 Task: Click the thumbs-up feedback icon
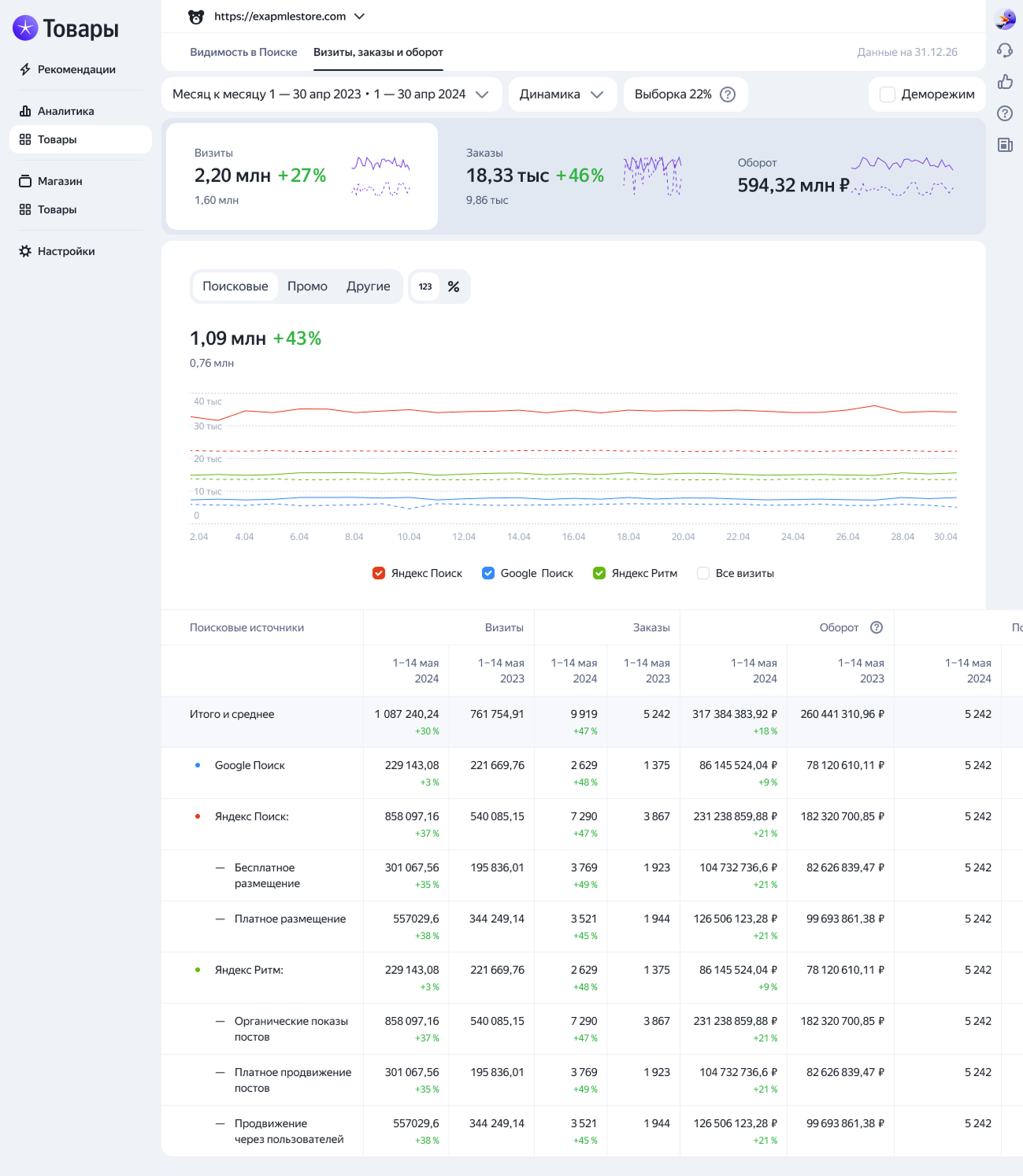(x=1005, y=82)
